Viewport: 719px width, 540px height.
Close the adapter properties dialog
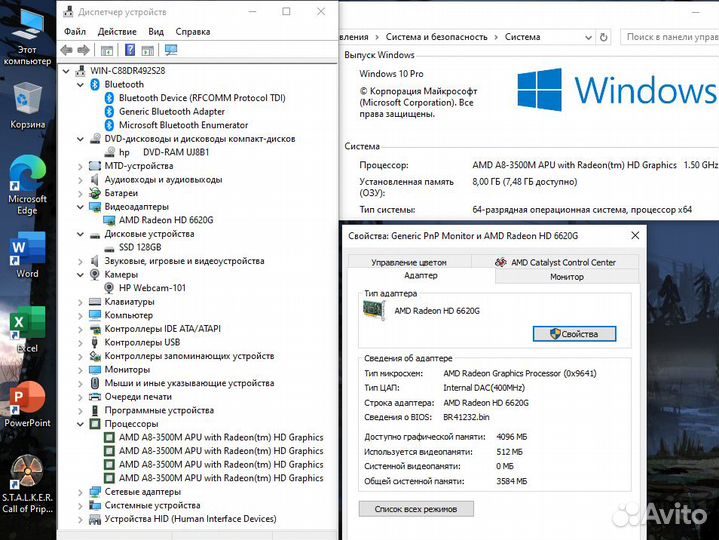635,236
